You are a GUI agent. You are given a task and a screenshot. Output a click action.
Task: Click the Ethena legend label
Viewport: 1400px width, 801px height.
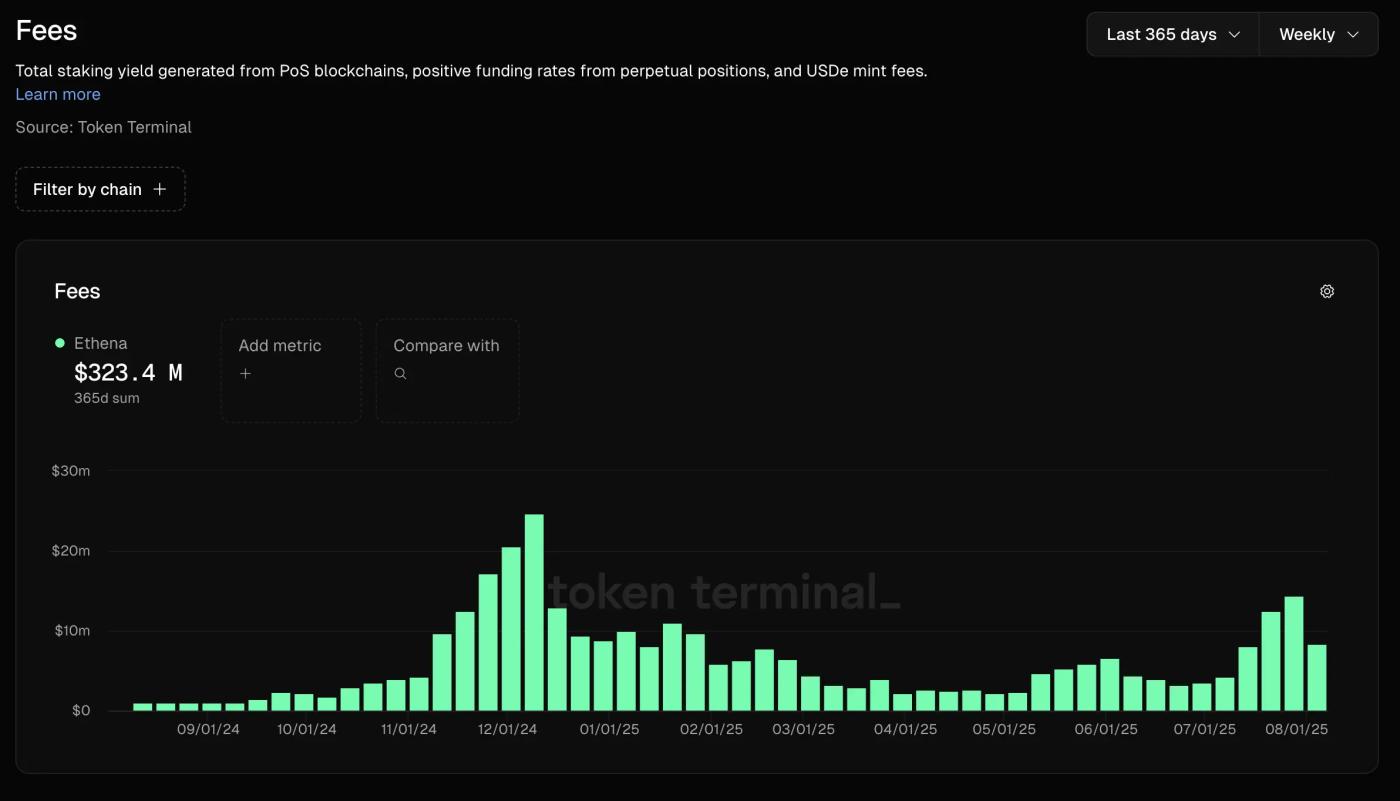pos(100,343)
